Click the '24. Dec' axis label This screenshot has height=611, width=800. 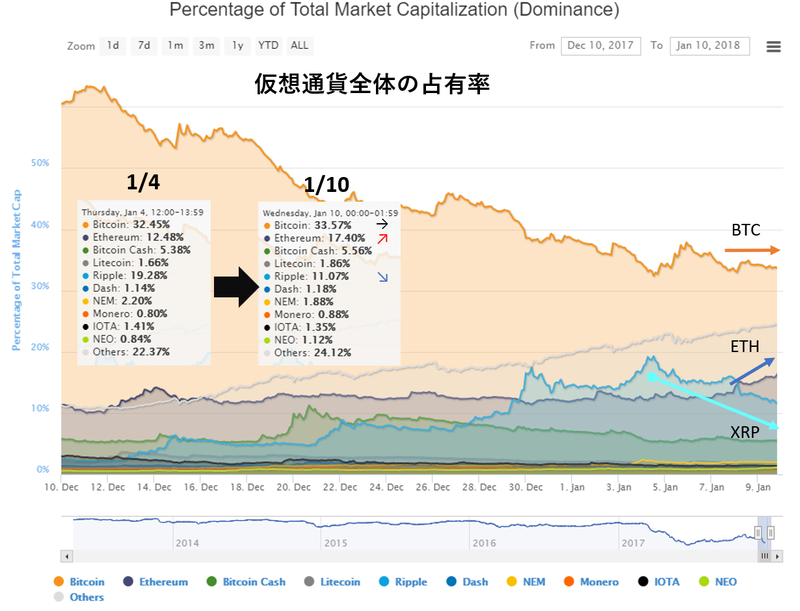[x=386, y=488]
